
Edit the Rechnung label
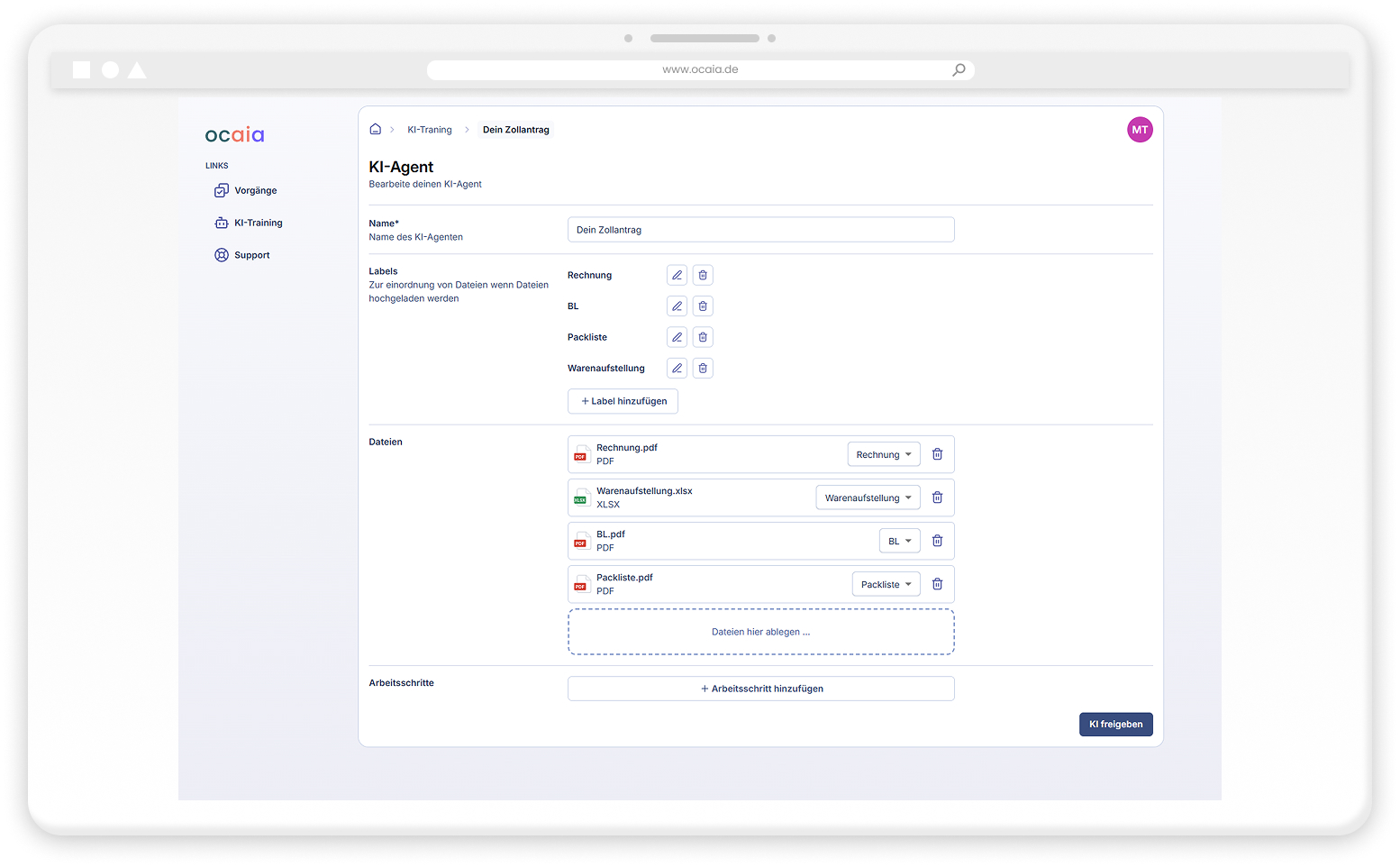(x=677, y=275)
